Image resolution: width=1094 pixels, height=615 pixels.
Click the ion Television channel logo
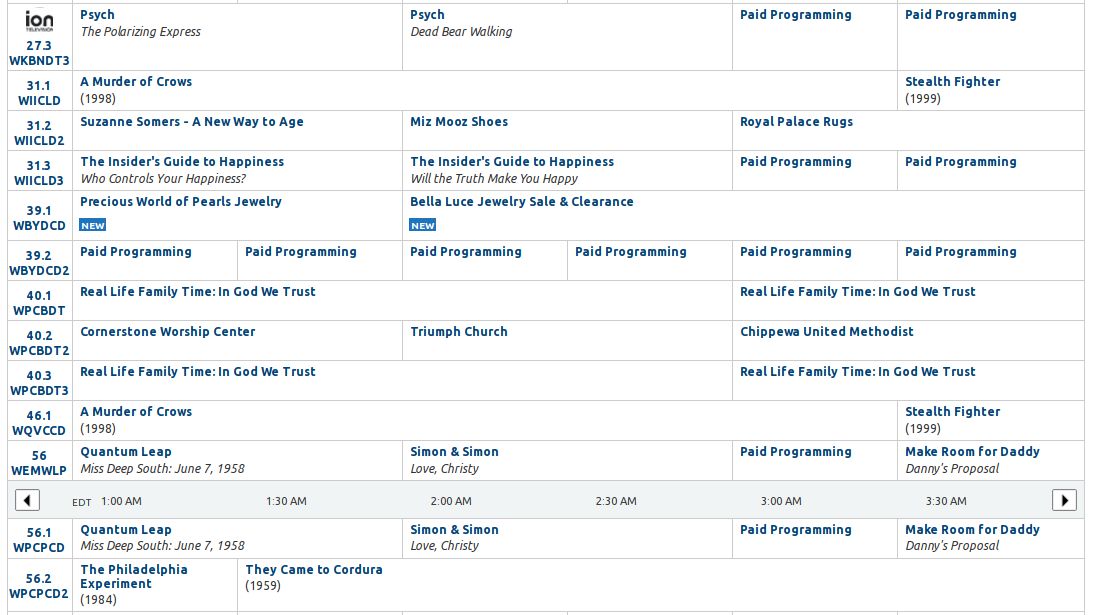[40, 19]
